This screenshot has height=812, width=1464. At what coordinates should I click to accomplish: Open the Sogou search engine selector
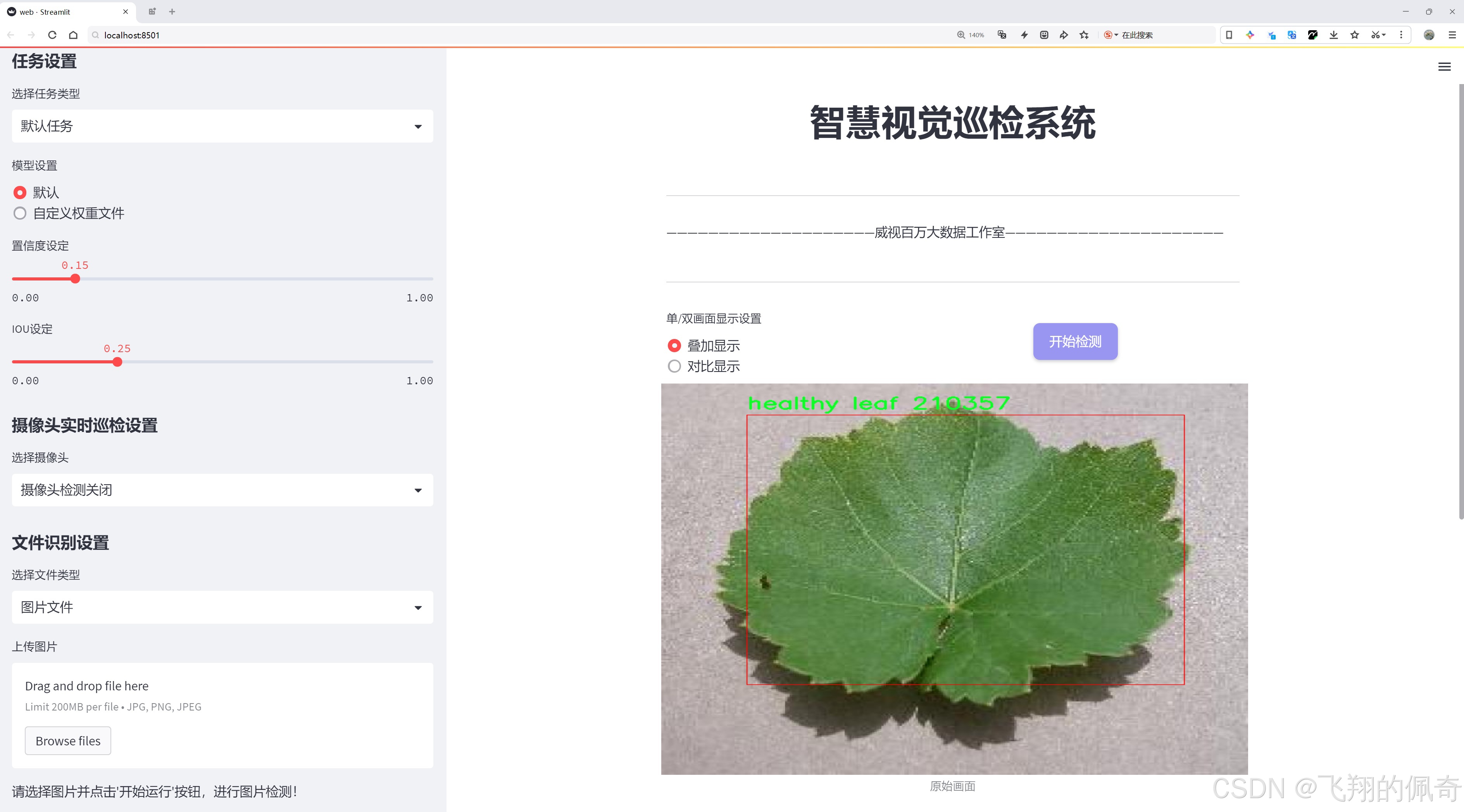pyautogui.click(x=1111, y=35)
